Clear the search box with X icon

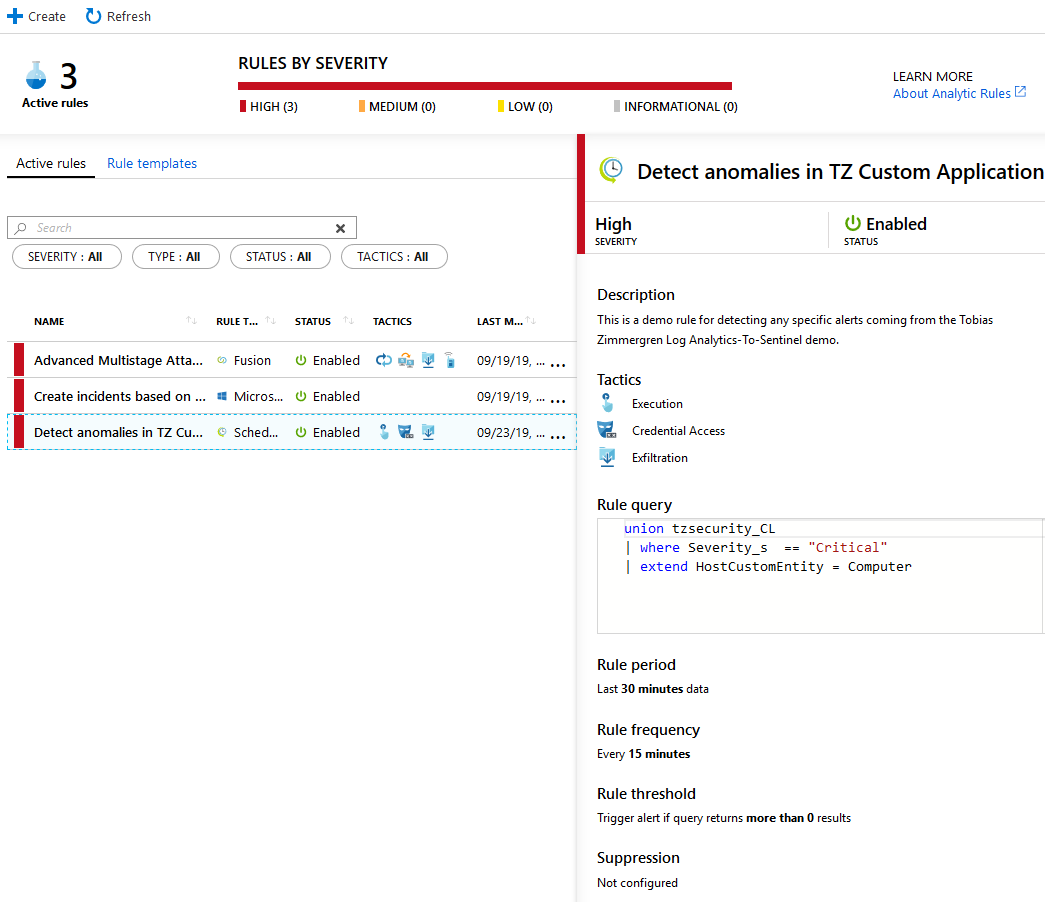[x=340, y=228]
